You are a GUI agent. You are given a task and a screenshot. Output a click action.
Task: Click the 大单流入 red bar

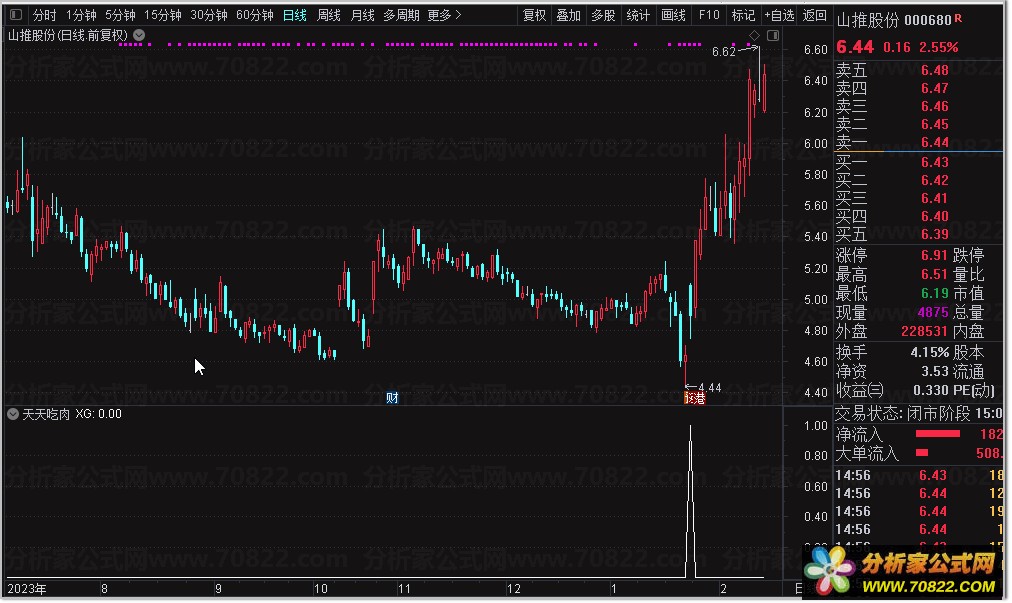coord(922,453)
